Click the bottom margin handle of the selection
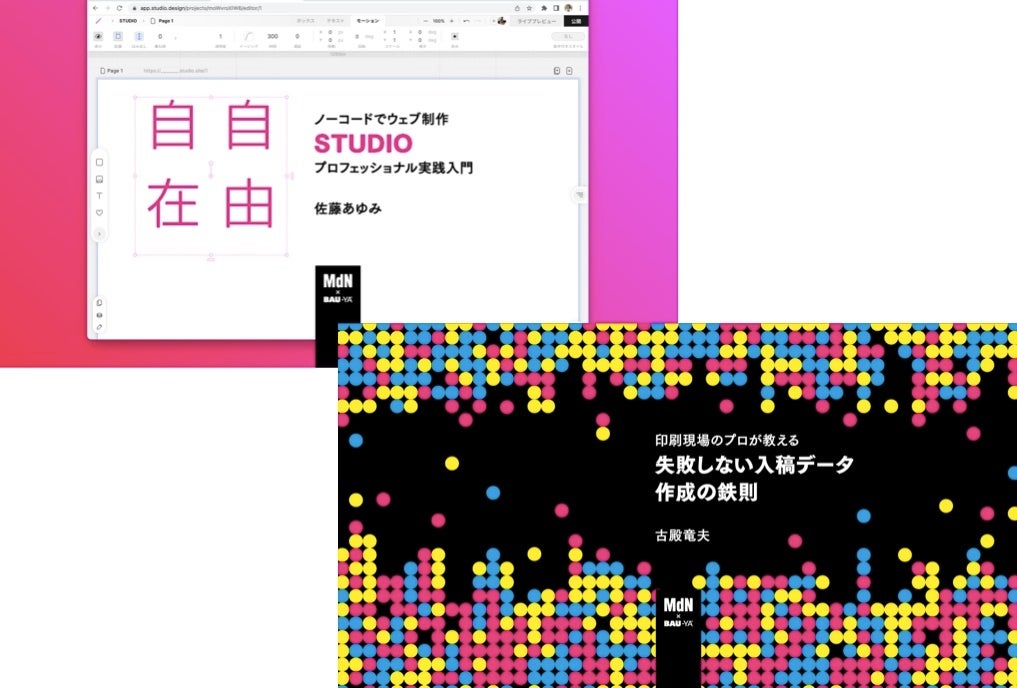This screenshot has width=1017, height=688. click(x=211, y=259)
